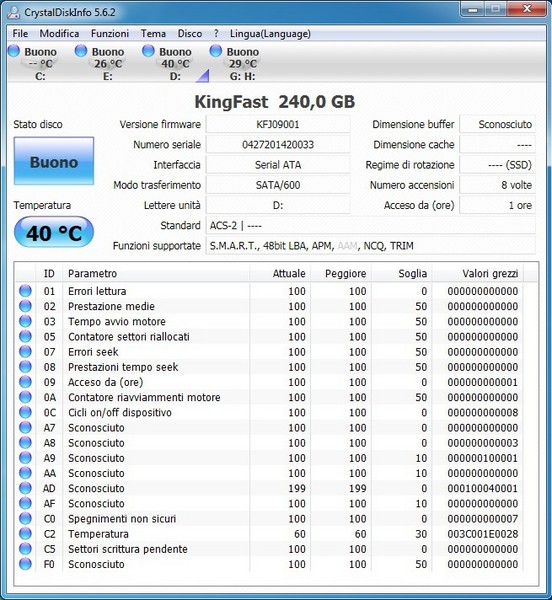Click firmware version field KFJ09001
Screen dimensions: 552x600
pyautogui.click(x=278, y=124)
